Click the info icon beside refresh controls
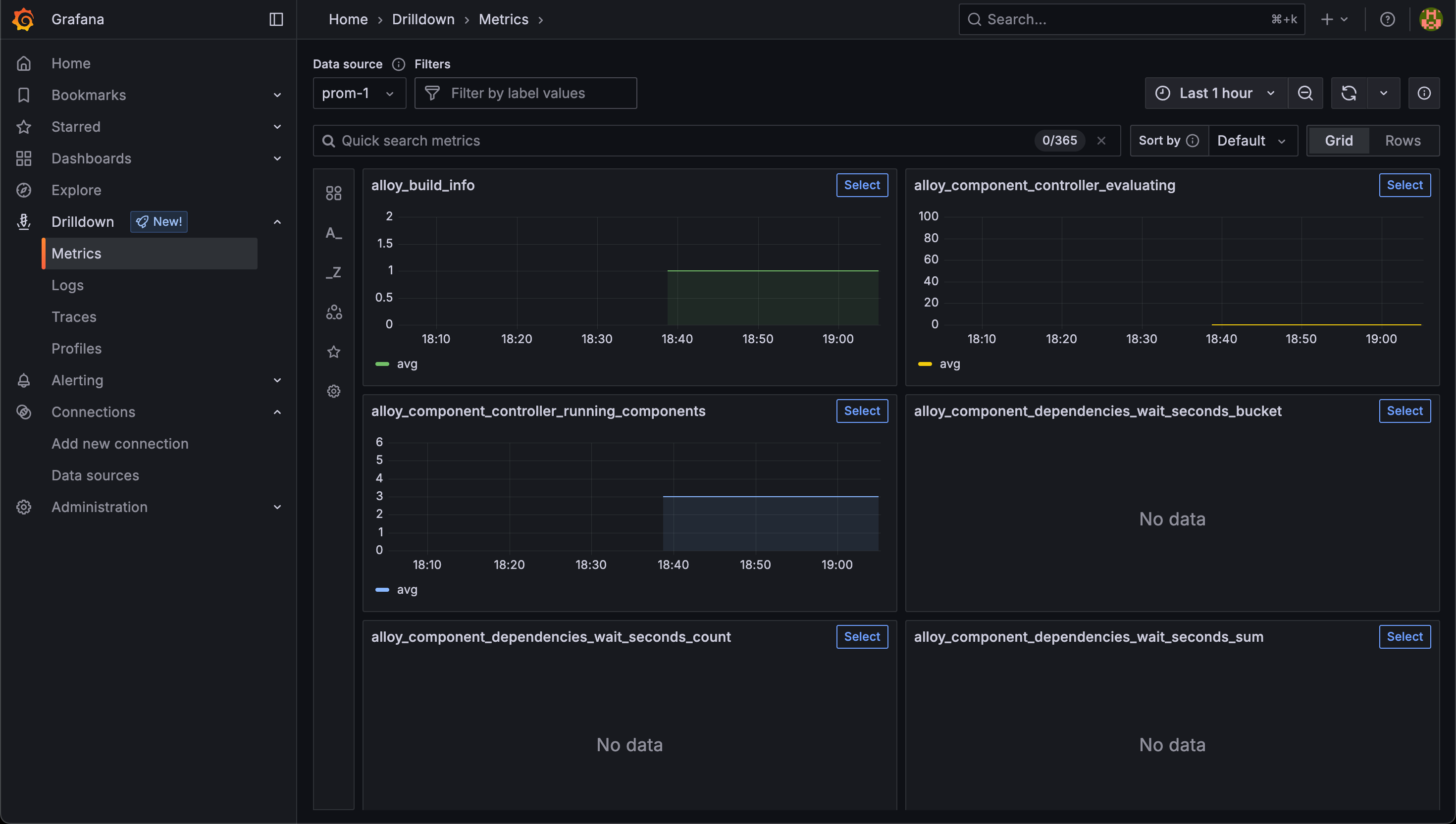This screenshot has width=1456, height=824. pyautogui.click(x=1424, y=93)
